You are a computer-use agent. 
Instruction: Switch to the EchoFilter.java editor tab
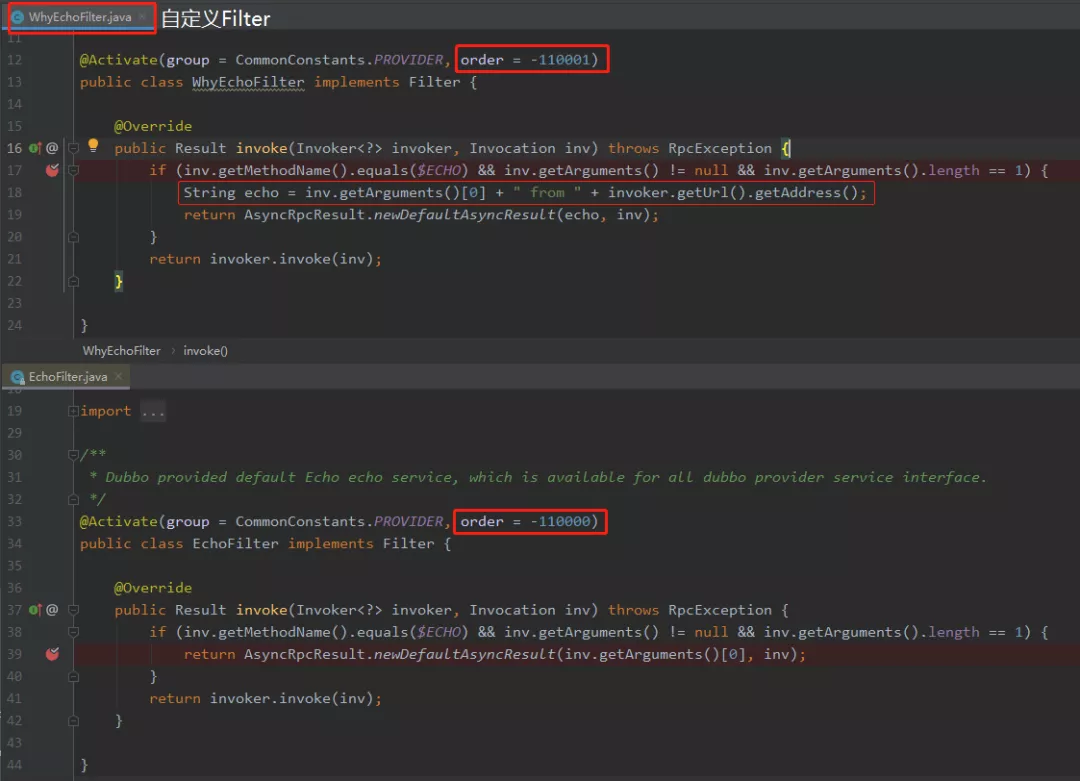pyautogui.click(x=68, y=377)
